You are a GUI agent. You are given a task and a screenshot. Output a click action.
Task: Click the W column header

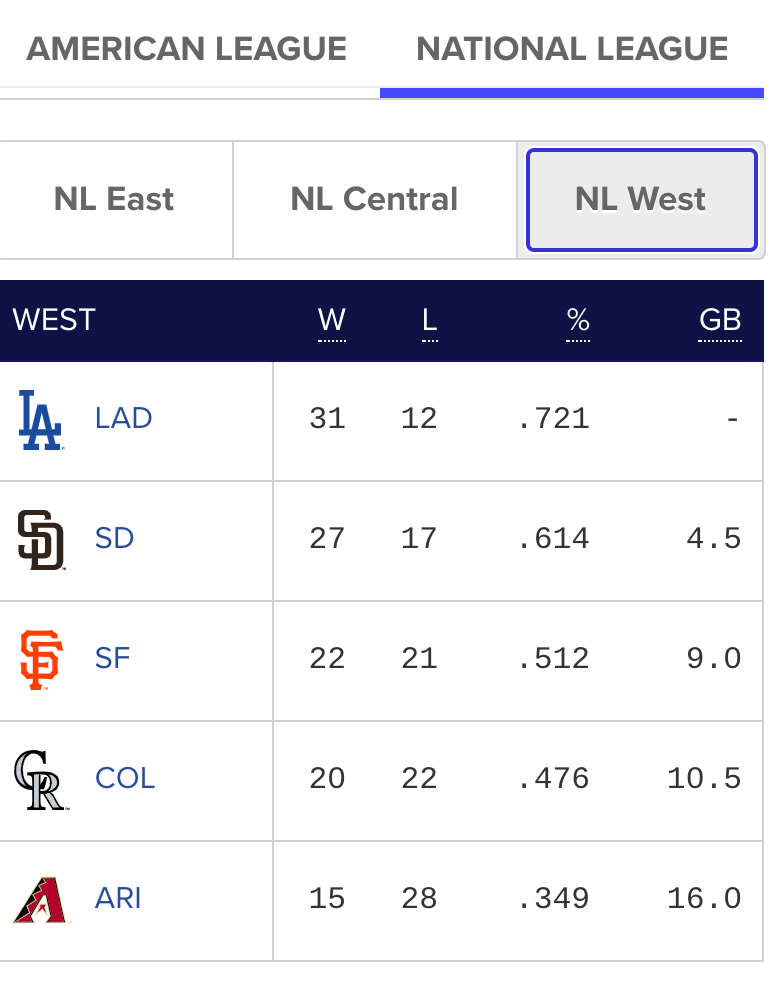[x=332, y=320]
